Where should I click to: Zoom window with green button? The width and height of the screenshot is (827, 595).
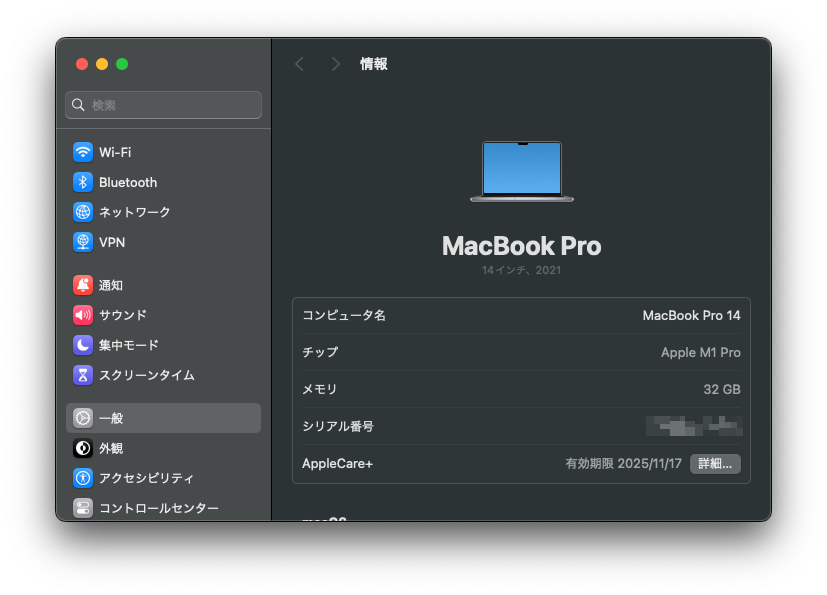pyautogui.click(x=122, y=64)
